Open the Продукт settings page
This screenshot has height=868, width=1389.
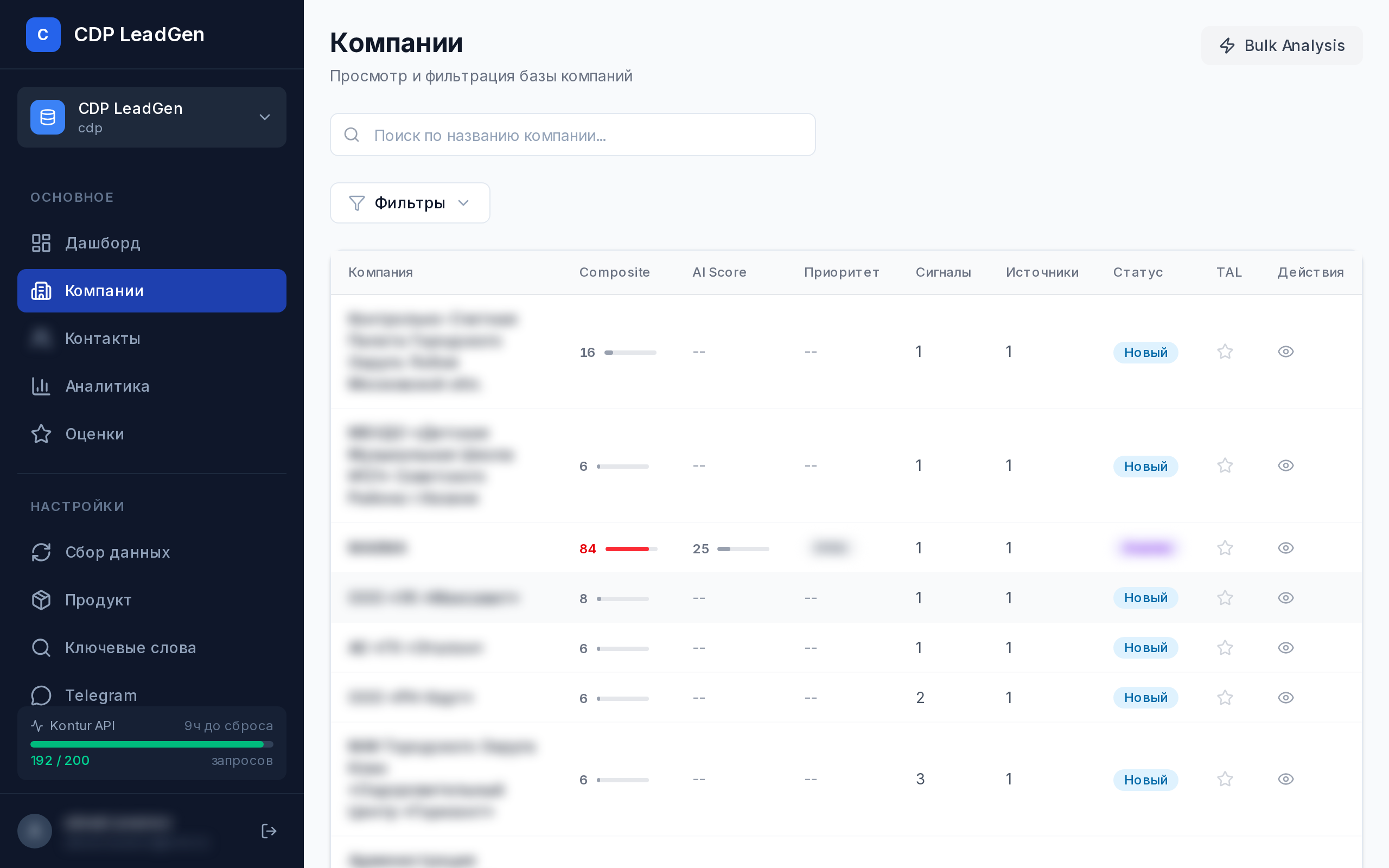coord(98,600)
